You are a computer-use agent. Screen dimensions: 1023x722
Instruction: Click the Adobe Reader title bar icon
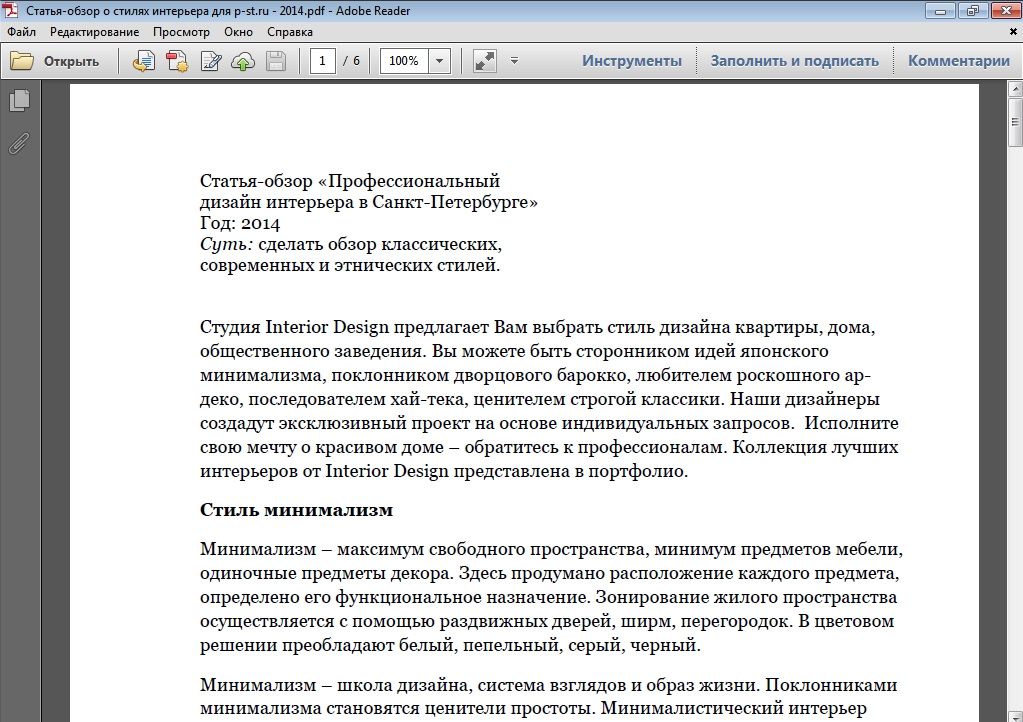click(x=11, y=10)
